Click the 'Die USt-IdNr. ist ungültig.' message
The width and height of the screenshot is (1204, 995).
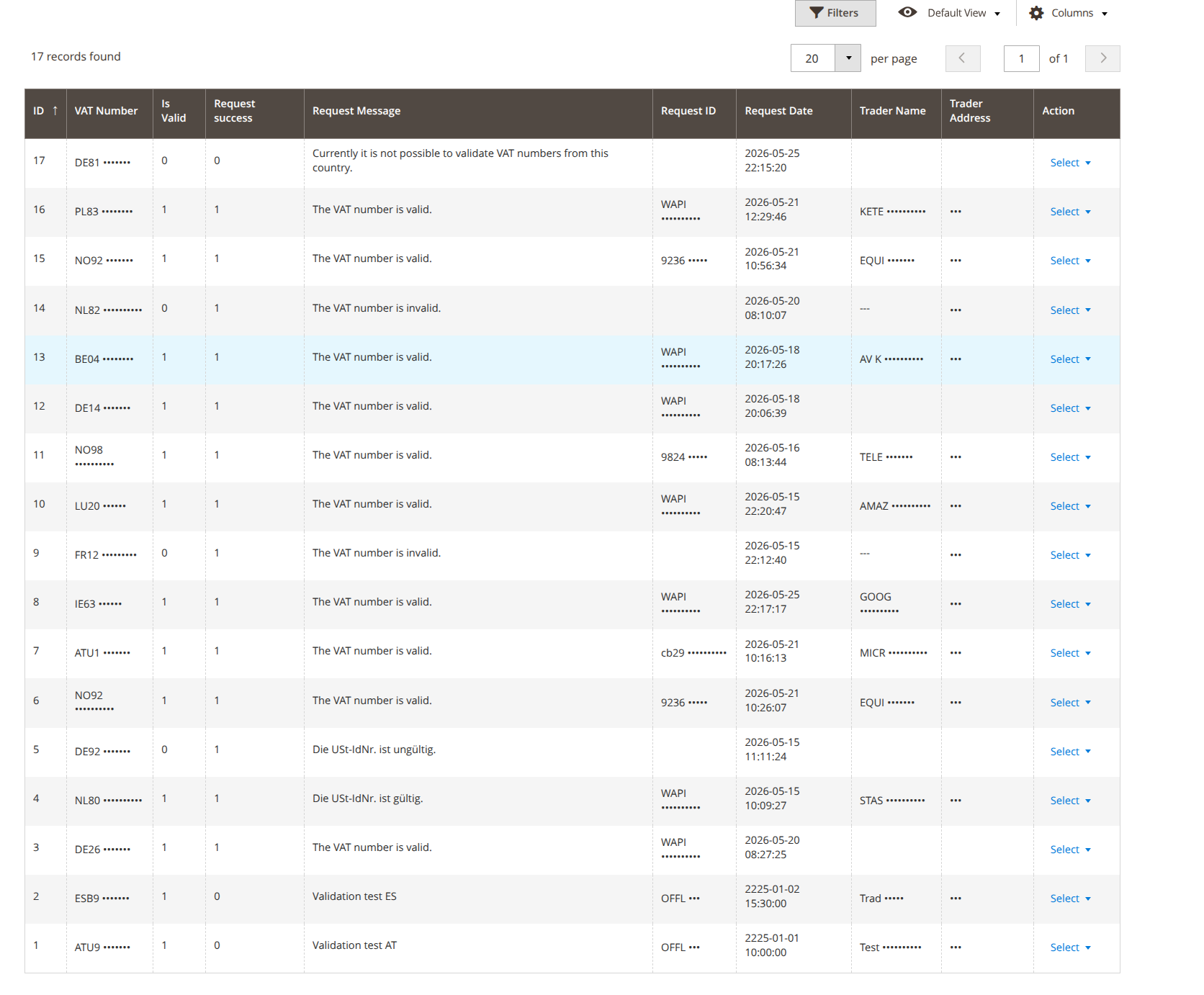(x=374, y=749)
